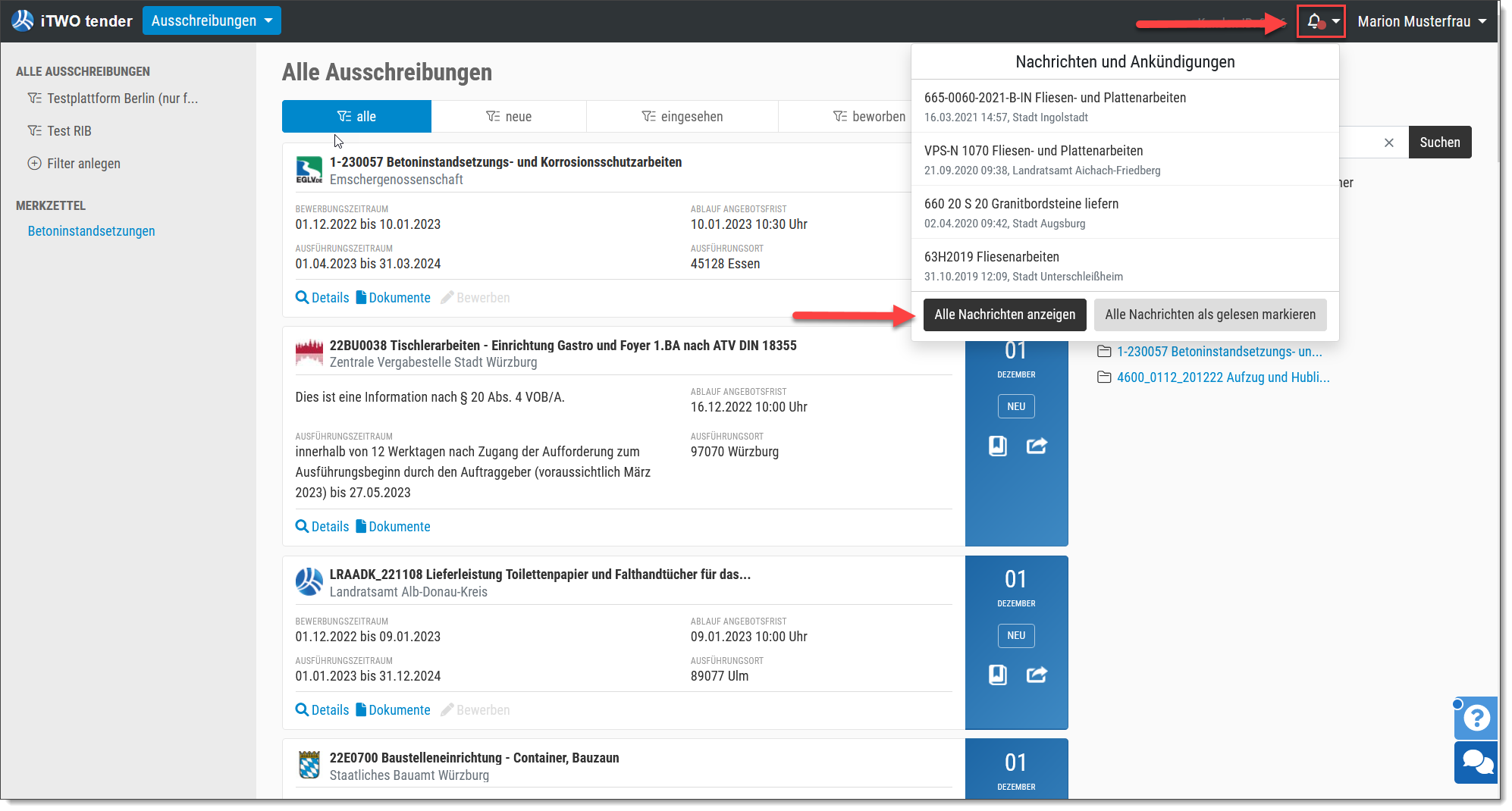
Task: Select the Testplattform Berlin filter
Action: tap(113, 99)
